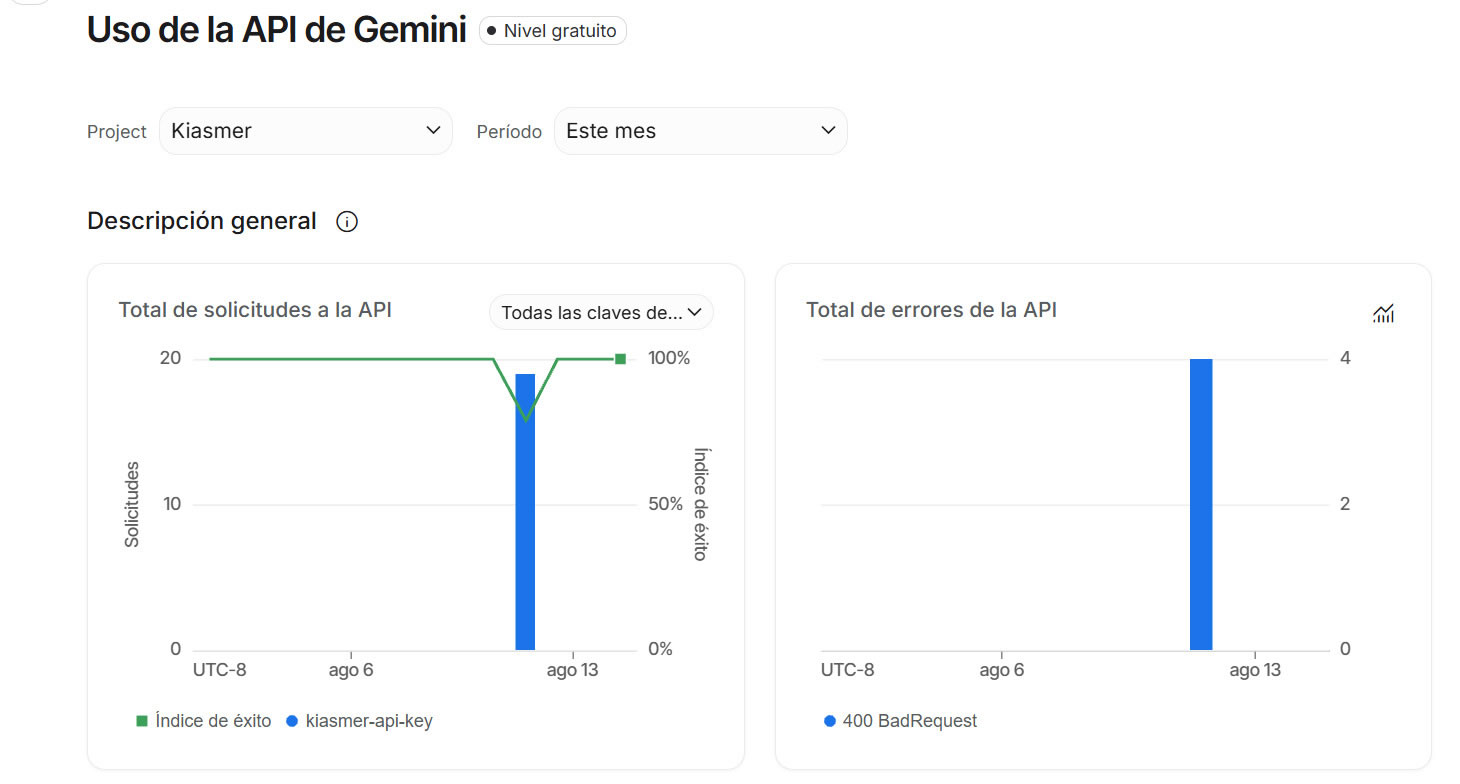Click the UTC-8 label in errores chart
This screenshot has width=1460, height=784.
pyautogui.click(x=848, y=670)
